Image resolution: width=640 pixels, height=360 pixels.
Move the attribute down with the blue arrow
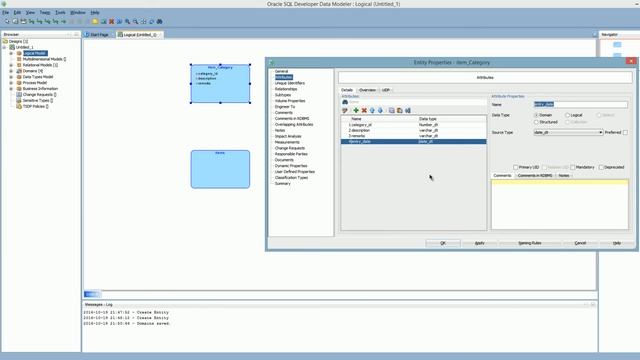coord(380,111)
